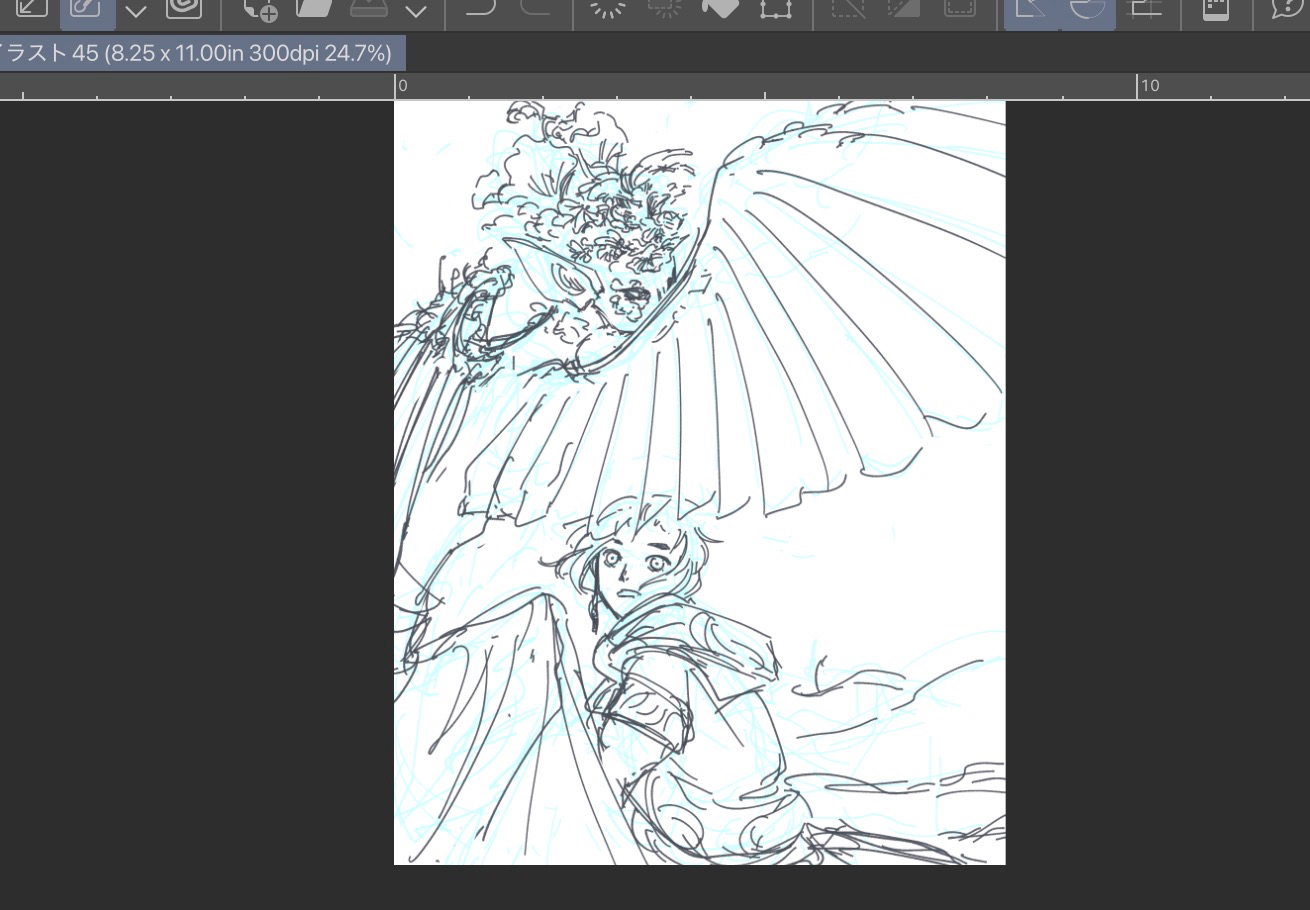Create a new canvas with the page-plus icon
The width and height of the screenshot is (1310, 910).
(x=261, y=9)
